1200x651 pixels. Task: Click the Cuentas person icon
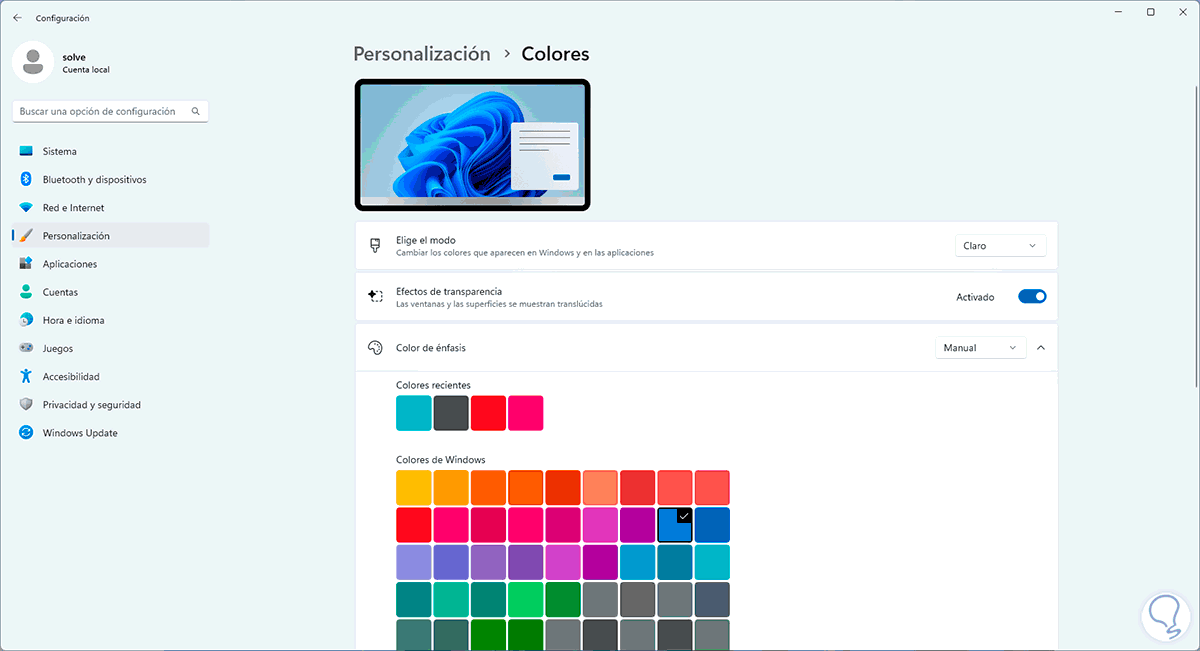26,292
